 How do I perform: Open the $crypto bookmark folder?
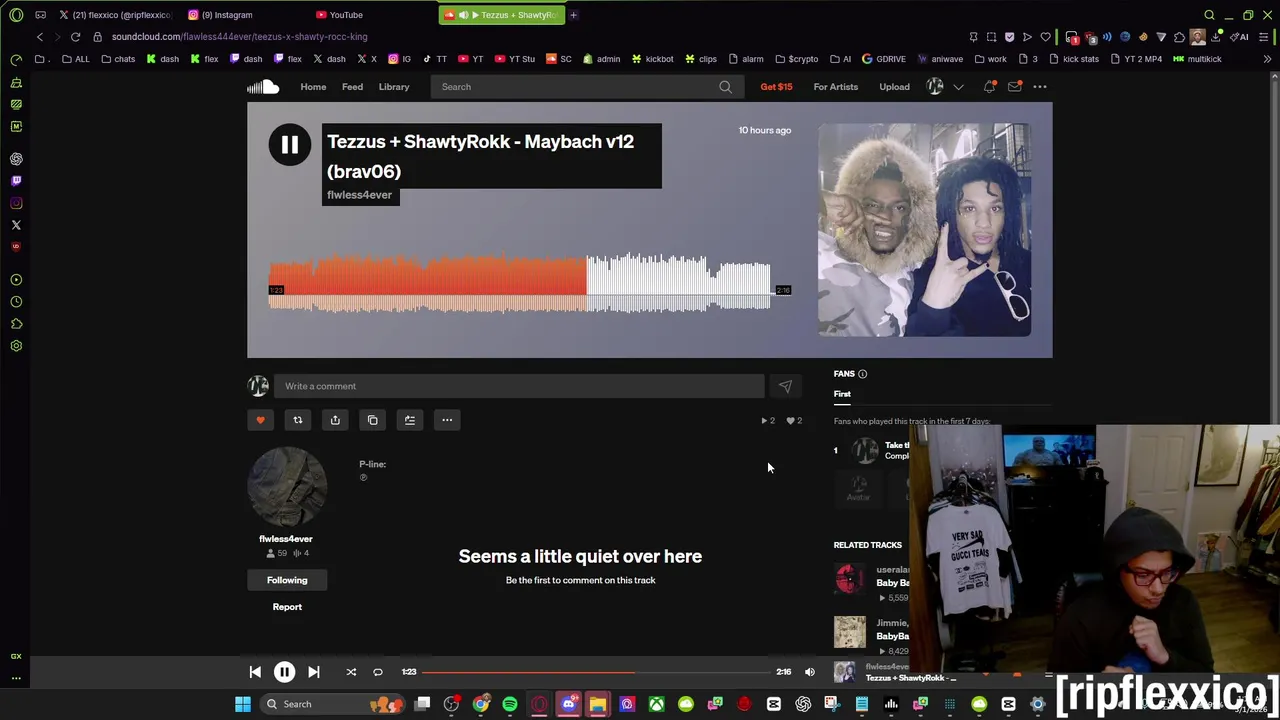(x=796, y=59)
